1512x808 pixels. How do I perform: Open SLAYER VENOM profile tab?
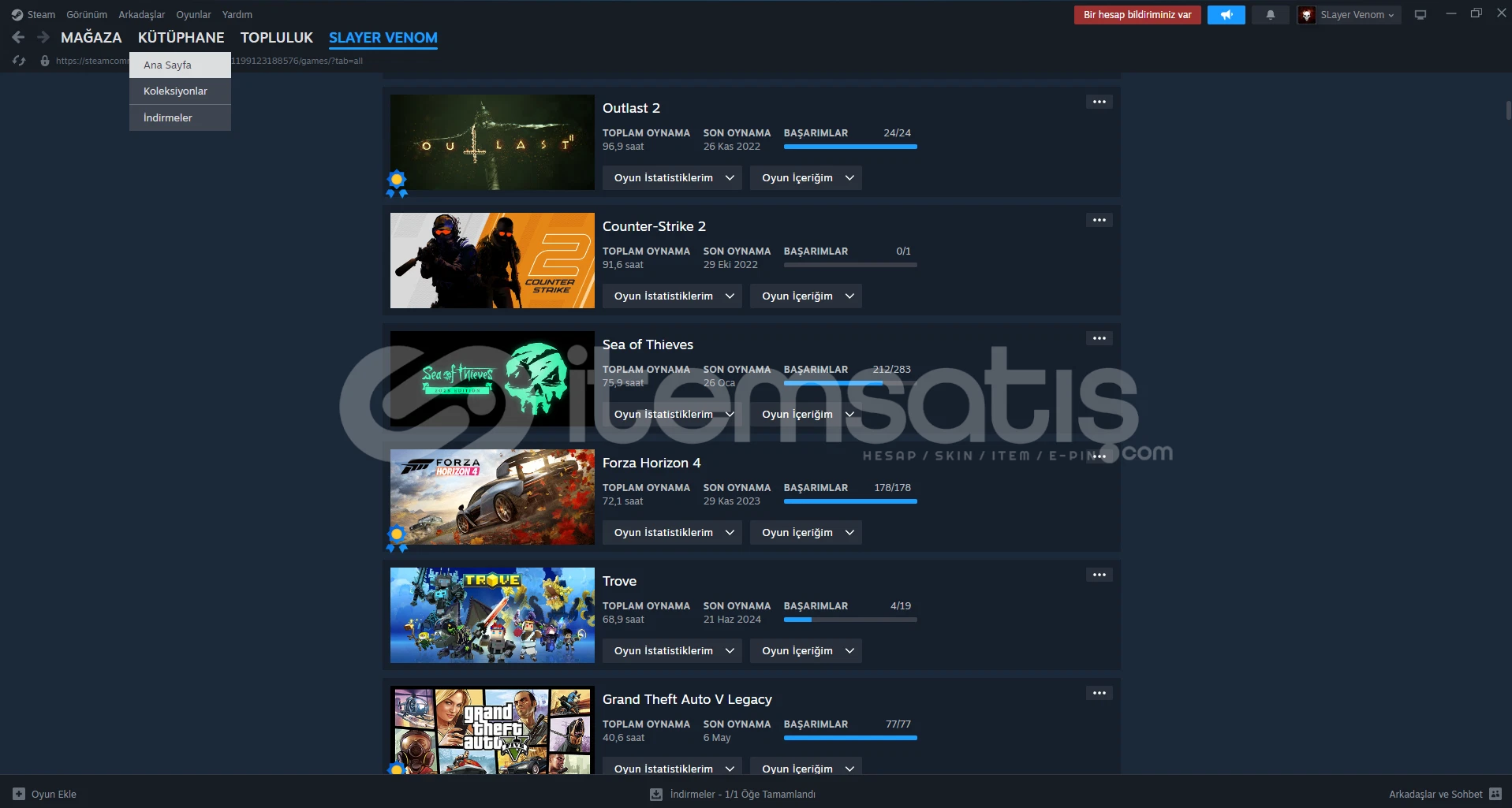coord(383,37)
